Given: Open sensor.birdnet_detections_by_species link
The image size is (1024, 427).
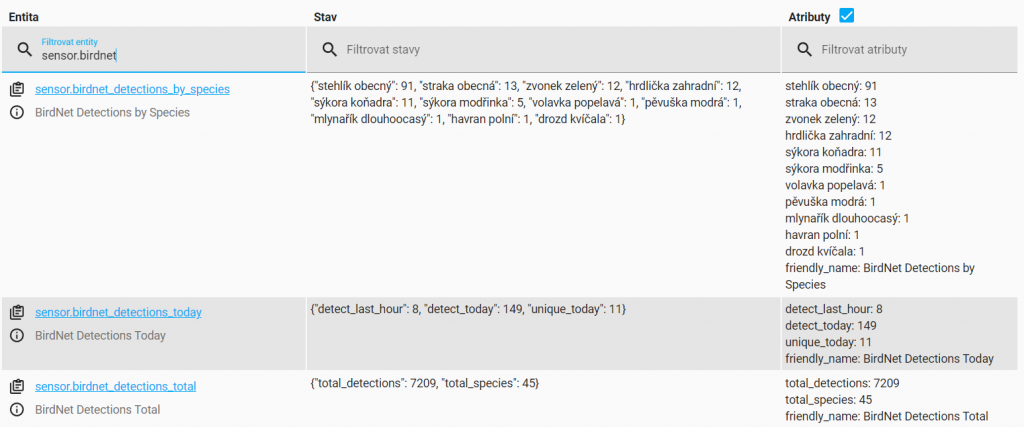Looking at the screenshot, I should 132,89.
